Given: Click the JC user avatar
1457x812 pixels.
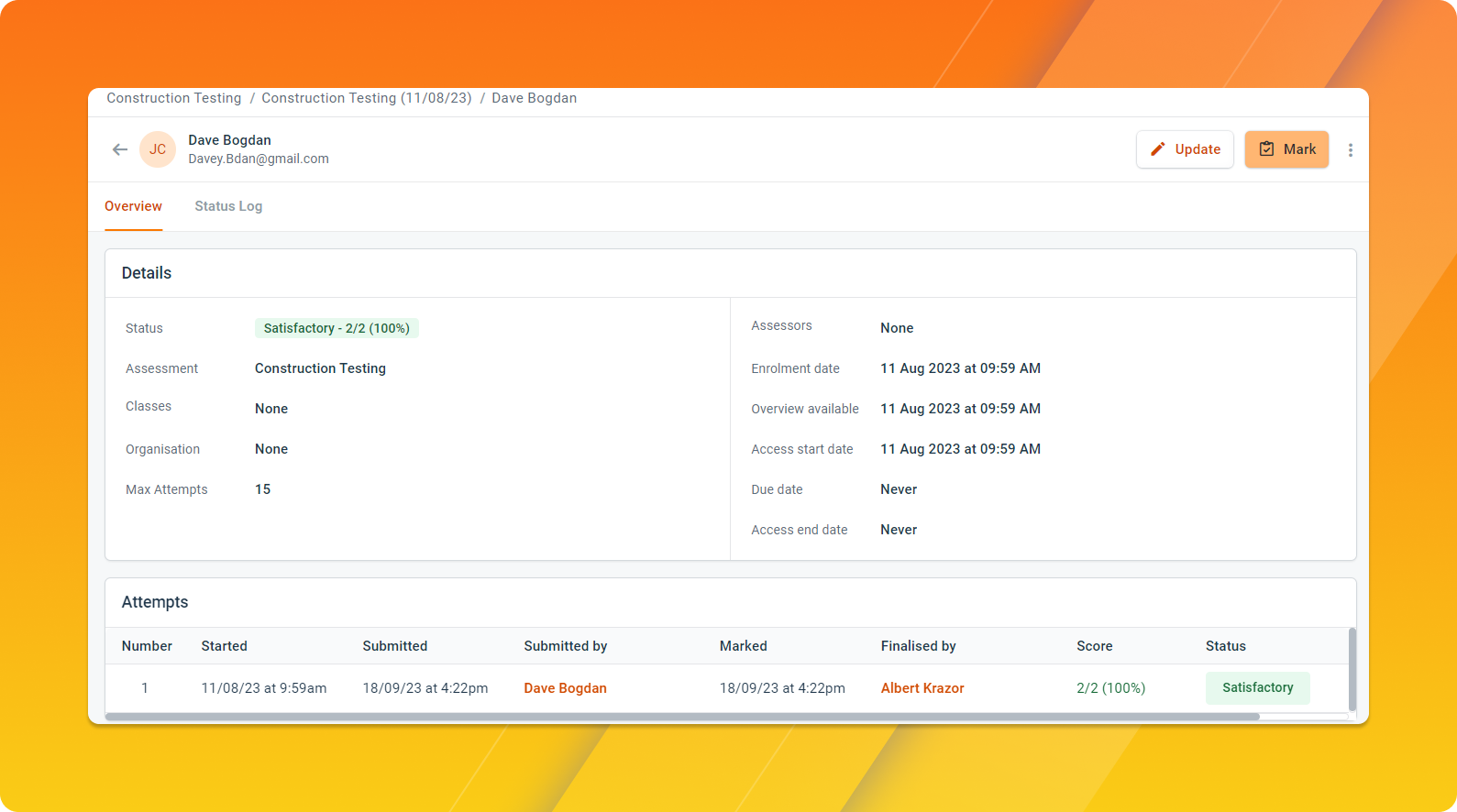Looking at the screenshot, I should pyautogui.click(x=158, y=149).
